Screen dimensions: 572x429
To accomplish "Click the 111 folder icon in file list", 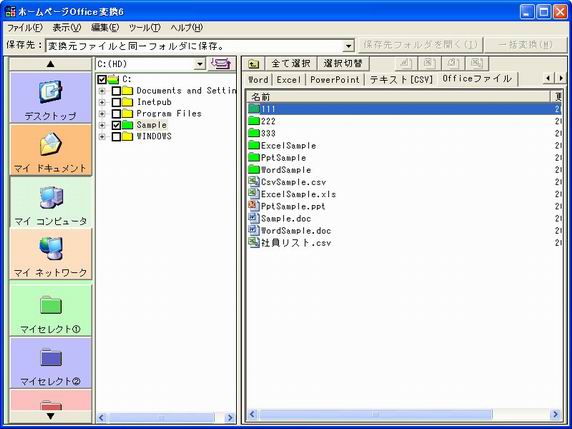I will click(x=254, y=108).
